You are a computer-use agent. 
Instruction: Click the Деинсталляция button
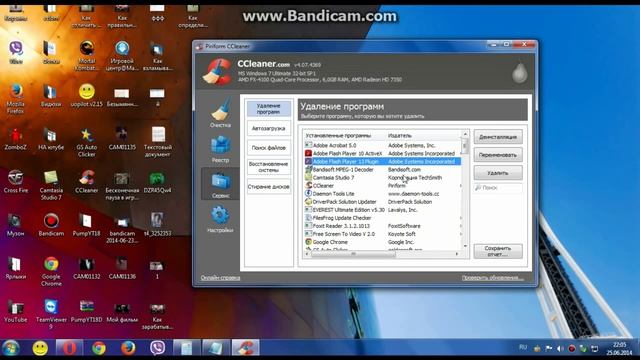498,137
